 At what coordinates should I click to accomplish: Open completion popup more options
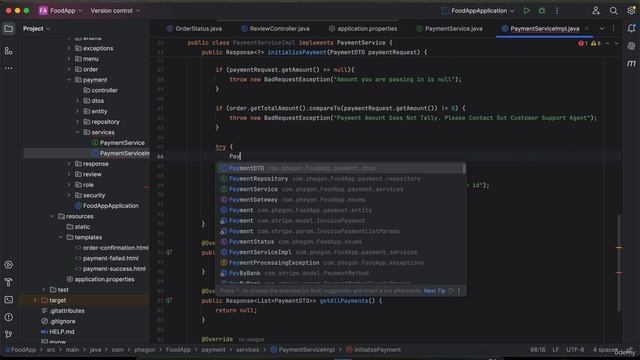[x=459, y=291]
